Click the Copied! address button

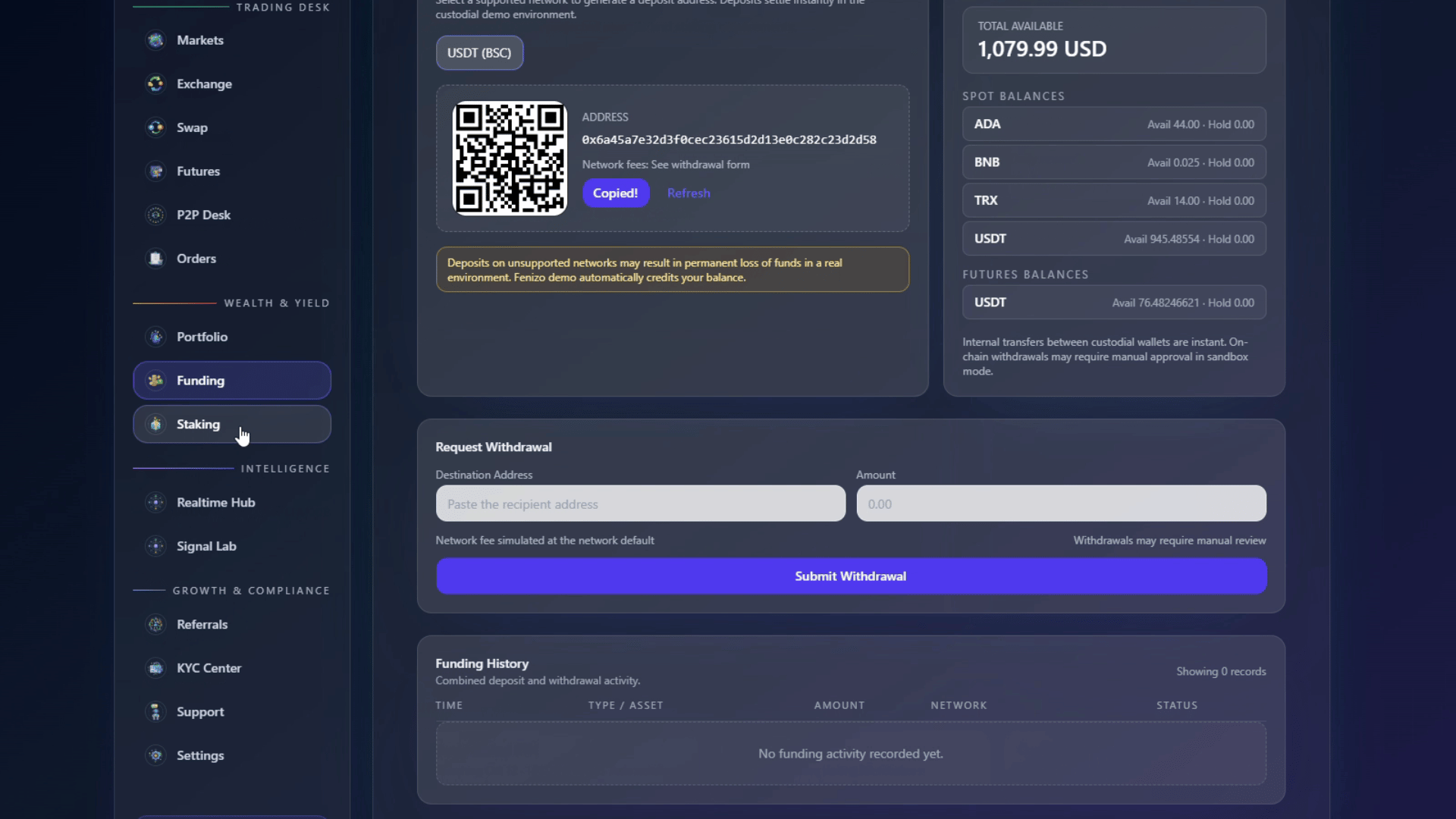615,193
